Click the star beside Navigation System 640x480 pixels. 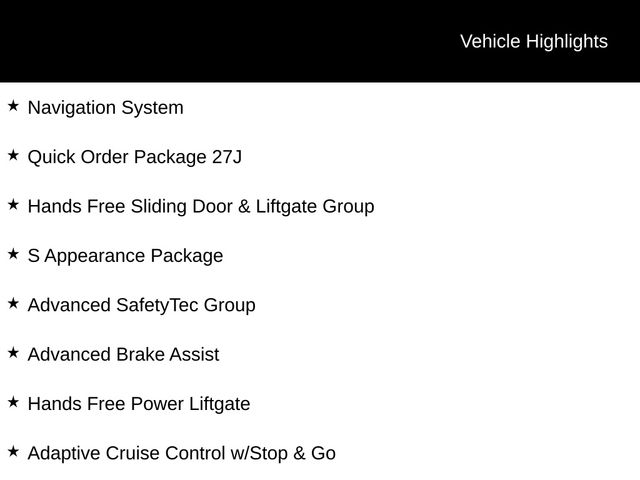(13, 105)
